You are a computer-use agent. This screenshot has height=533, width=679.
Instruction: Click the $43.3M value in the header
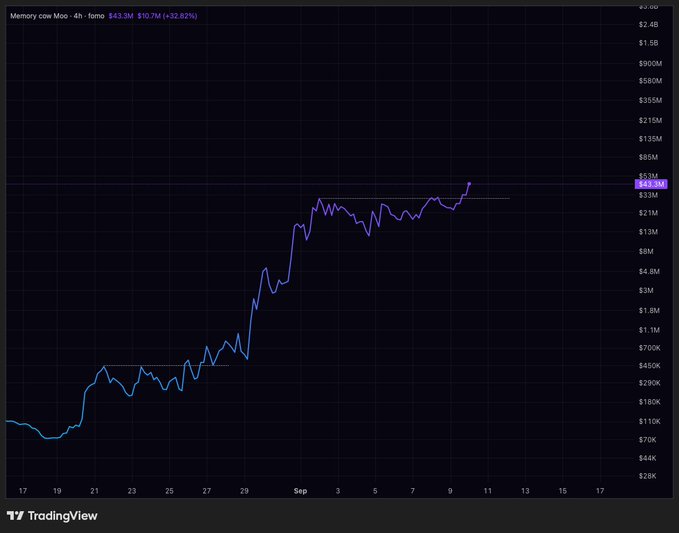(121, 16)
